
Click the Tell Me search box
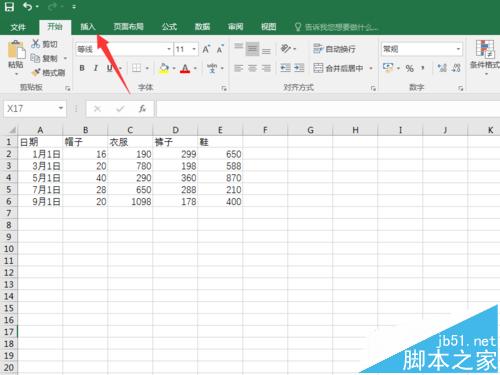[x=337, y=27]
